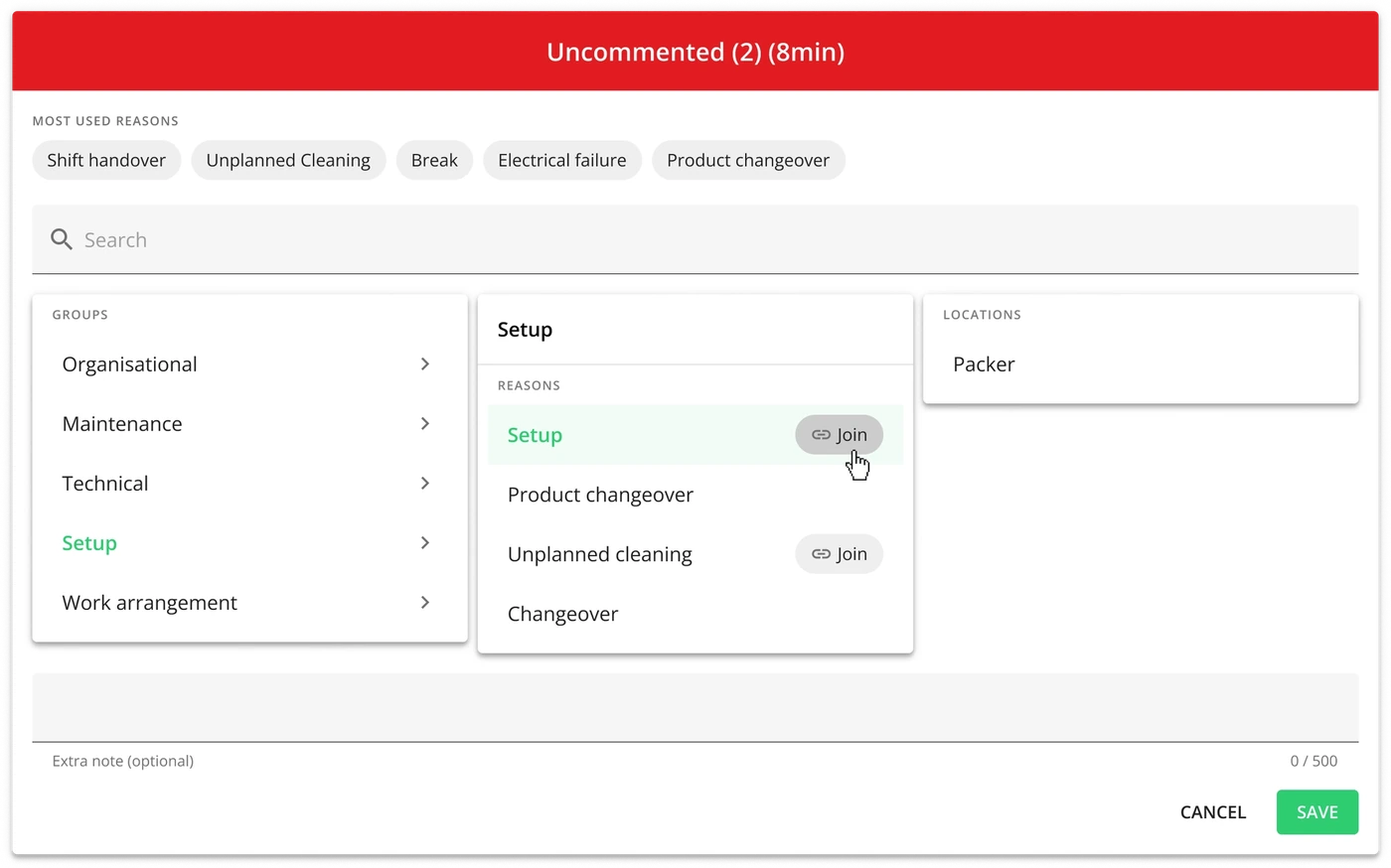Choose the Shift handover chip
Image resolution: width=1391 pixels, height=868 pixels.
[106, 160]
